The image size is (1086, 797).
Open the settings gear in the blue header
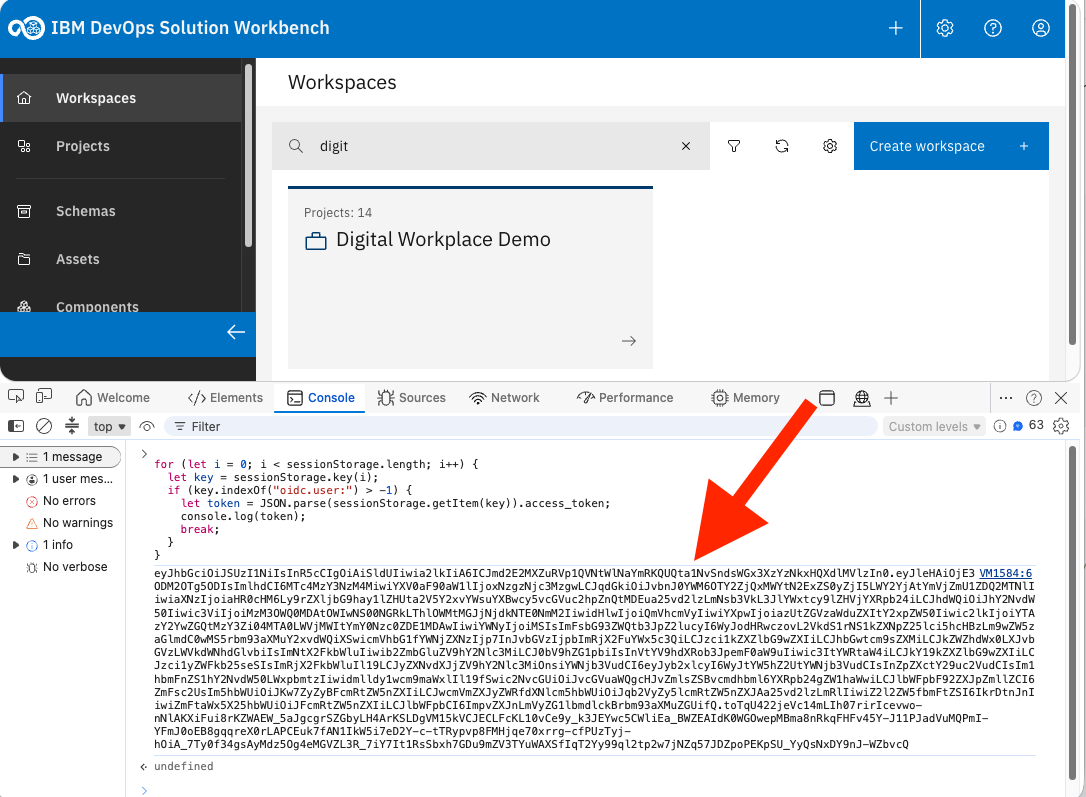click(x=945, y=28)
